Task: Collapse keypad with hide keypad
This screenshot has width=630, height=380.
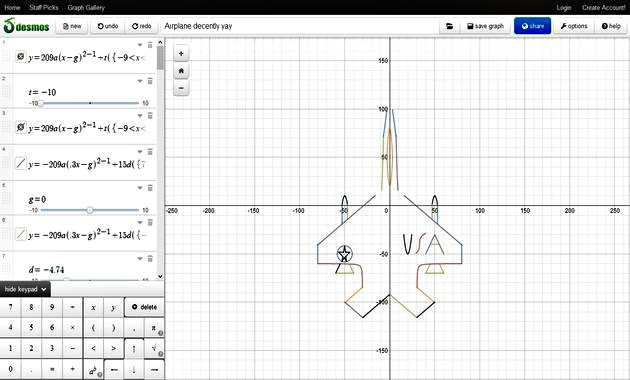Action: (x=25, y=289)
